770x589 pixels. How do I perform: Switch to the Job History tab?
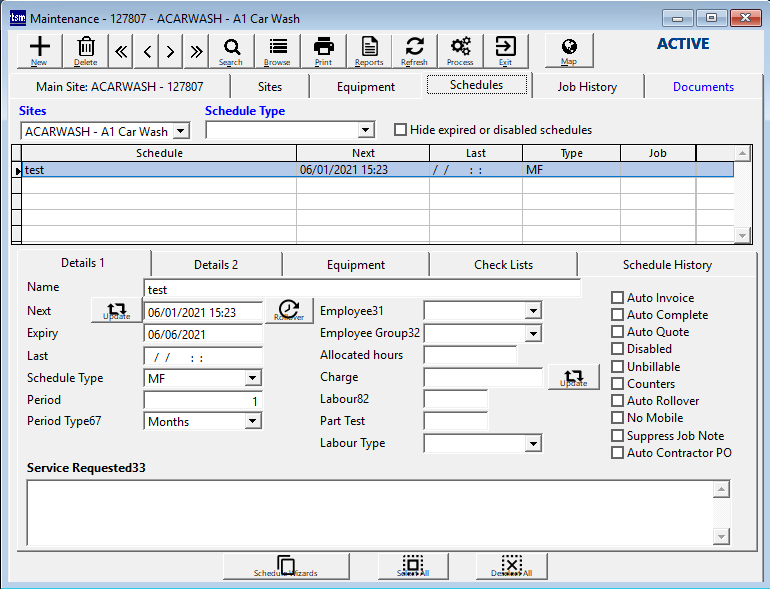click(x=587, y=87)
